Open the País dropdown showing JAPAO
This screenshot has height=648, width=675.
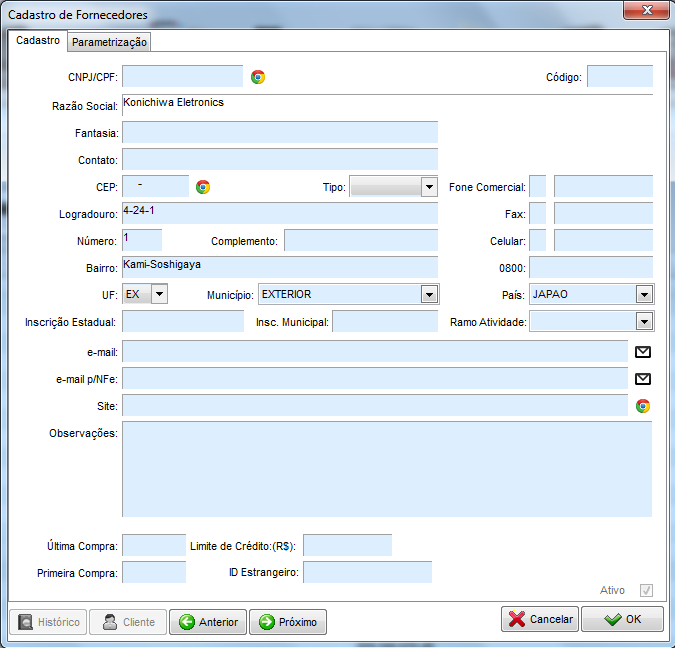(644, 294)
